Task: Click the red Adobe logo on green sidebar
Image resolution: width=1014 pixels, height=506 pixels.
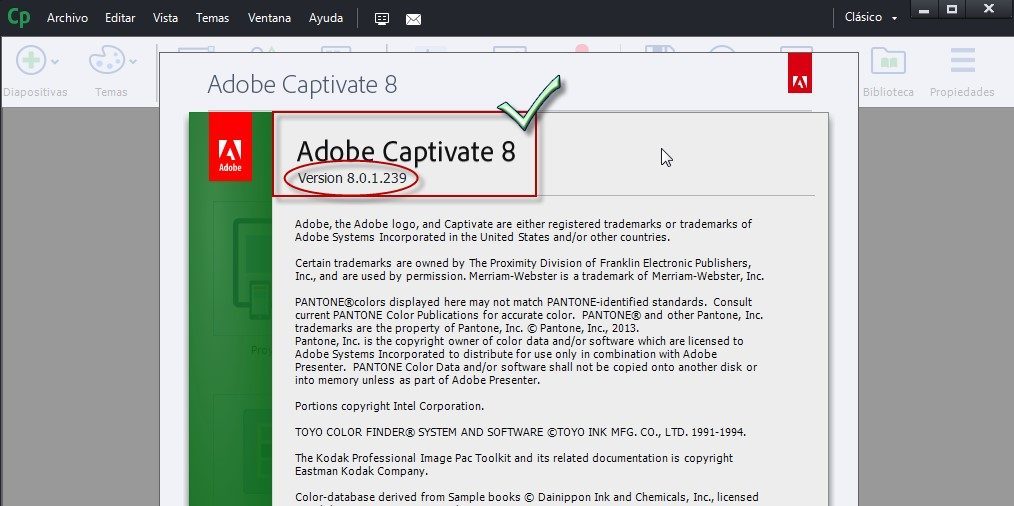Action: coord(230,146)
